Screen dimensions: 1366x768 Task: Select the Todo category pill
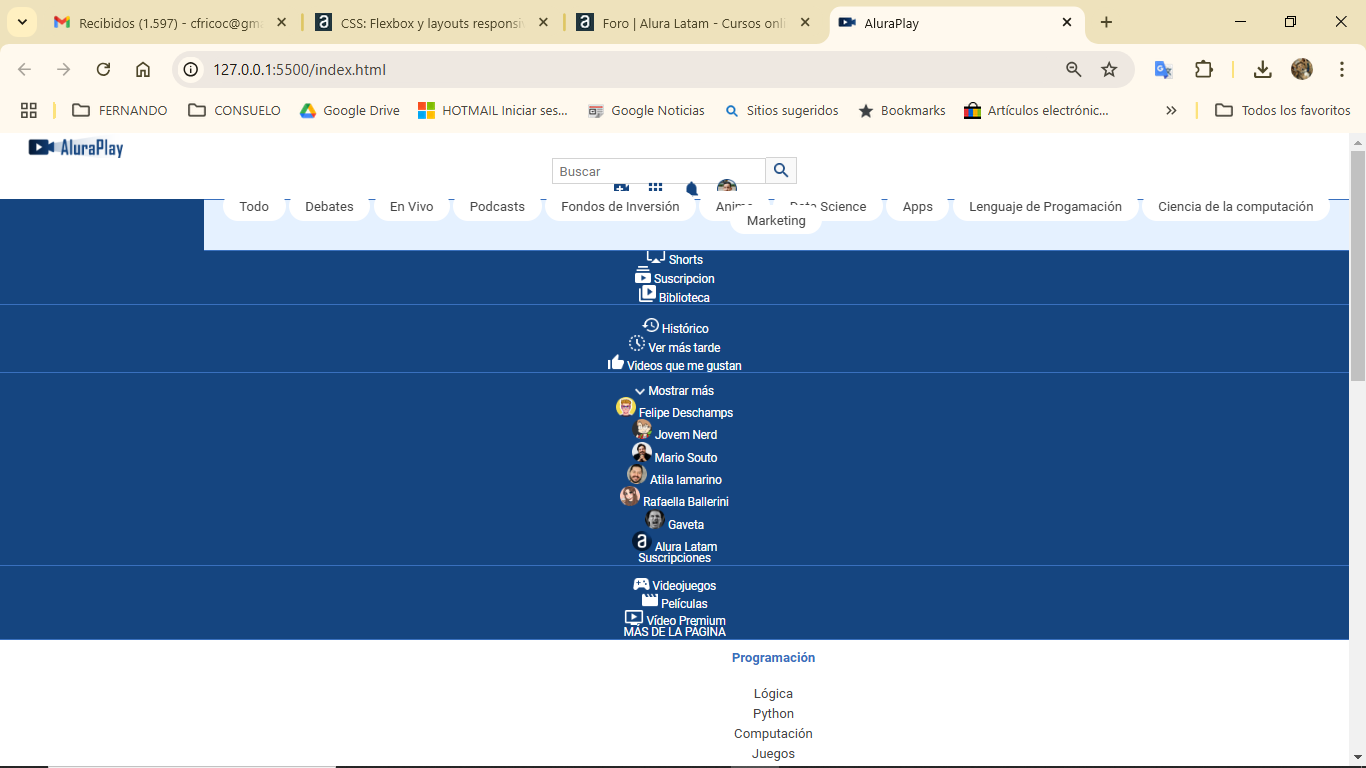(x=254, y=206)
